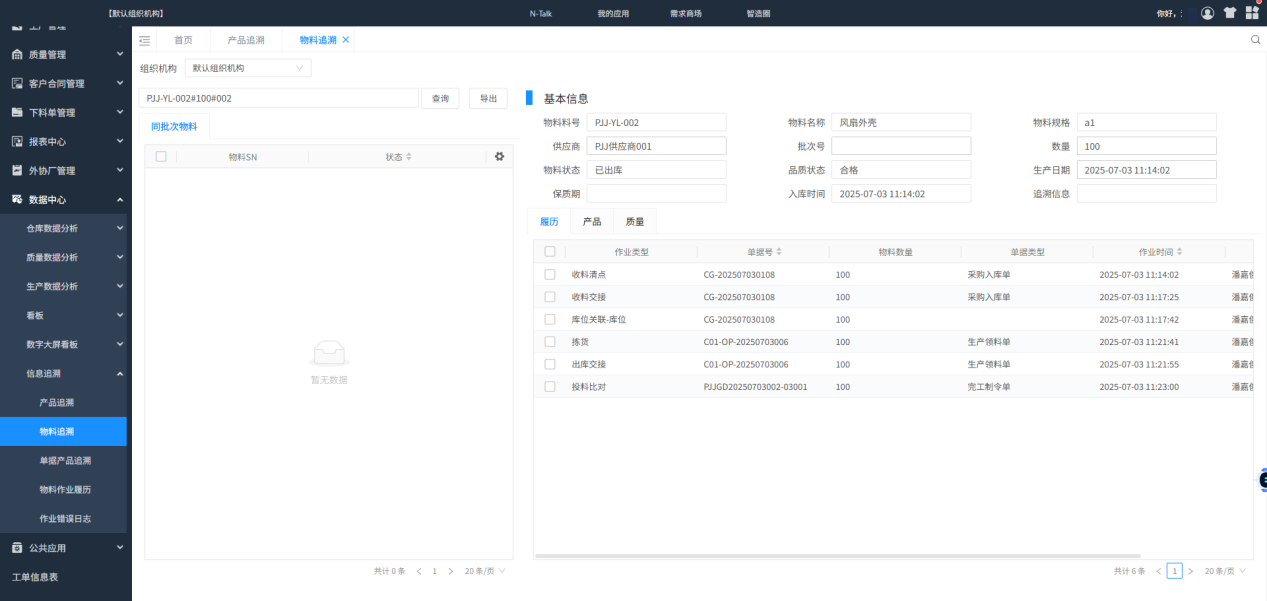Open the user account avatar icon
This screenshot has height=601, width=1267.
click(x=1205, y=13)
